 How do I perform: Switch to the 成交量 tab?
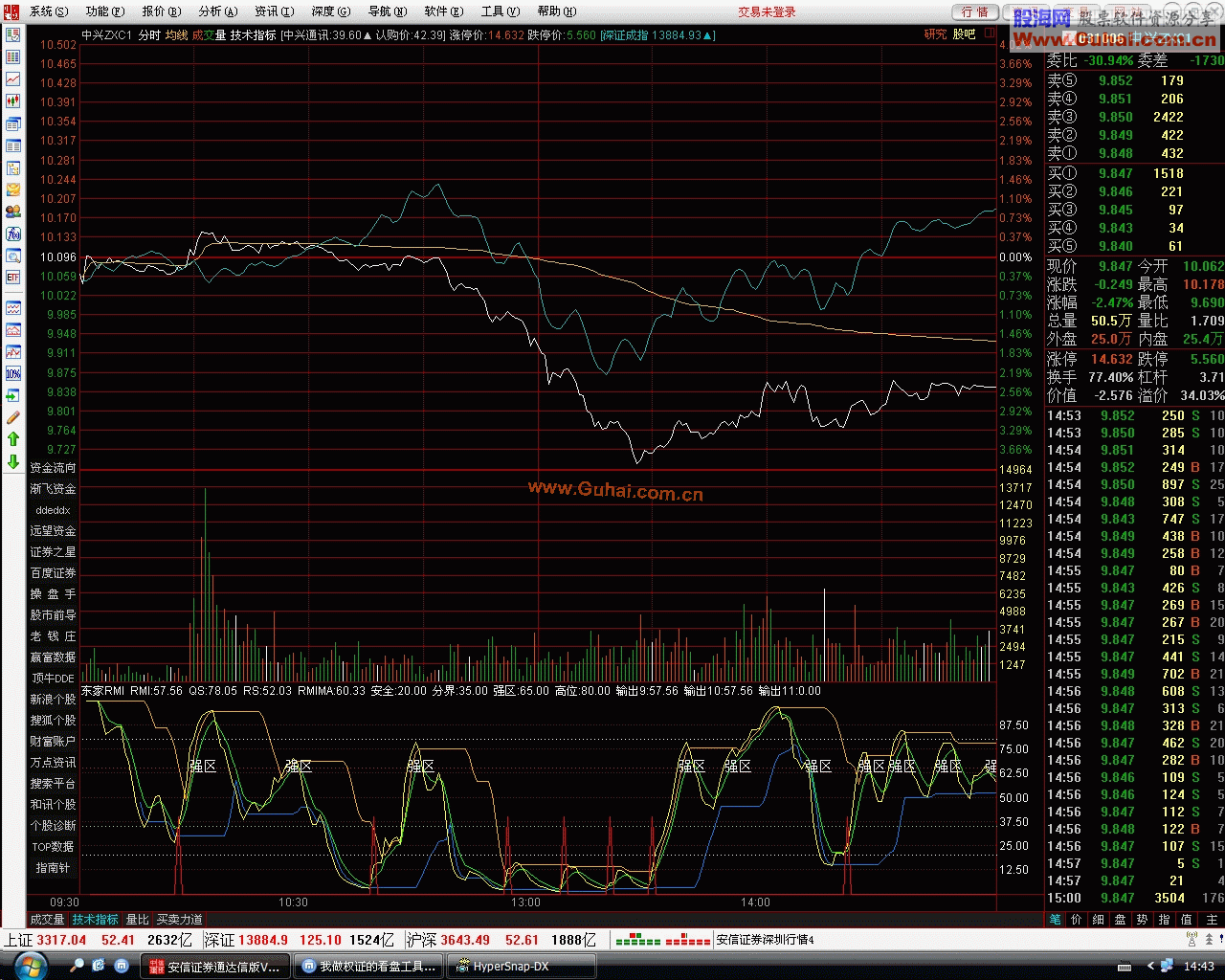tap(47, 920)
